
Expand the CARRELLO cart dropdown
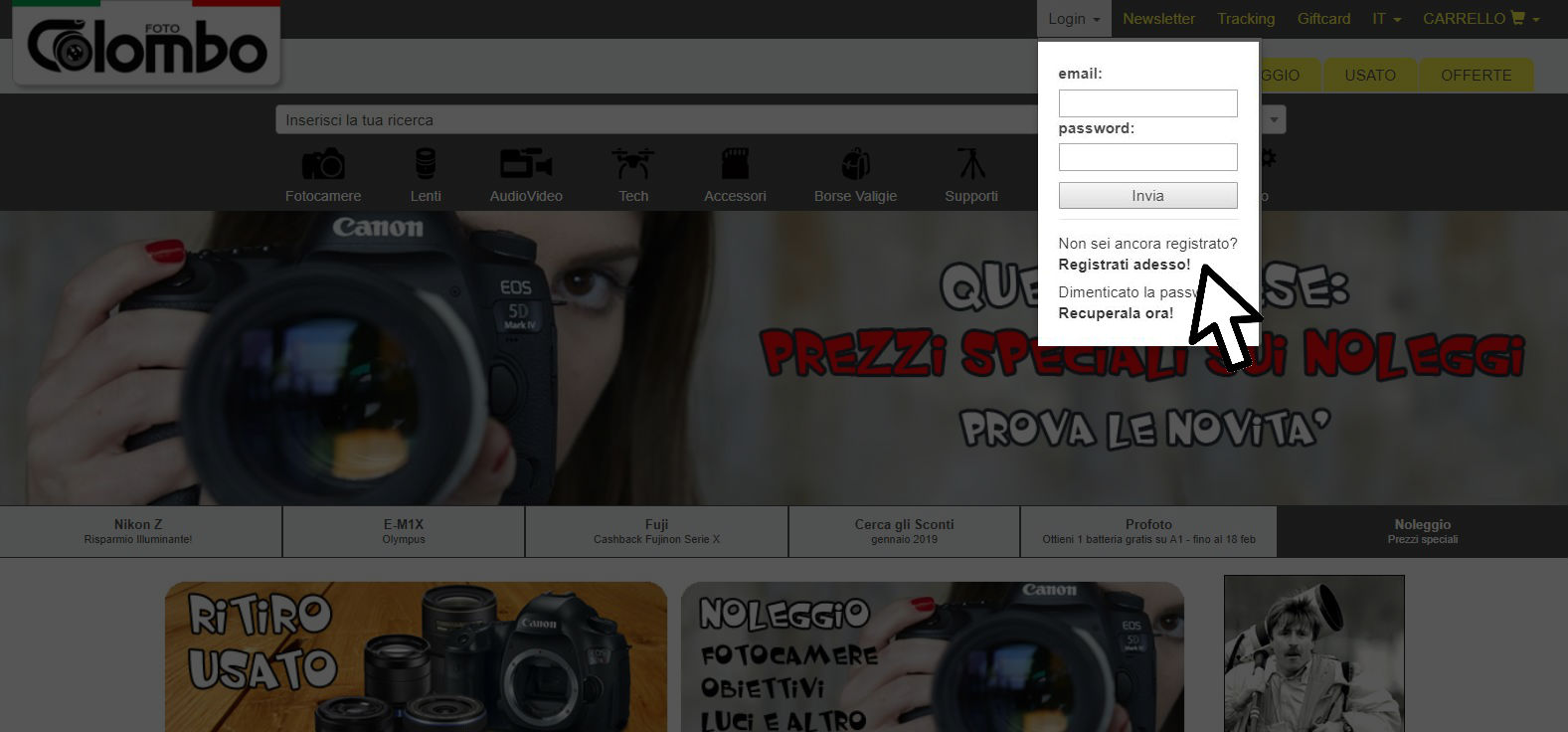[1481, 19]
